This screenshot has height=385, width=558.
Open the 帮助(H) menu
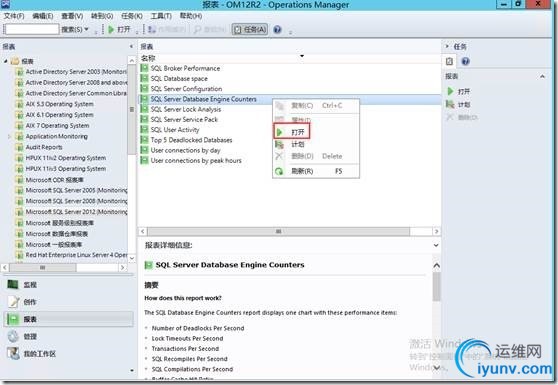tap(191, 16)
